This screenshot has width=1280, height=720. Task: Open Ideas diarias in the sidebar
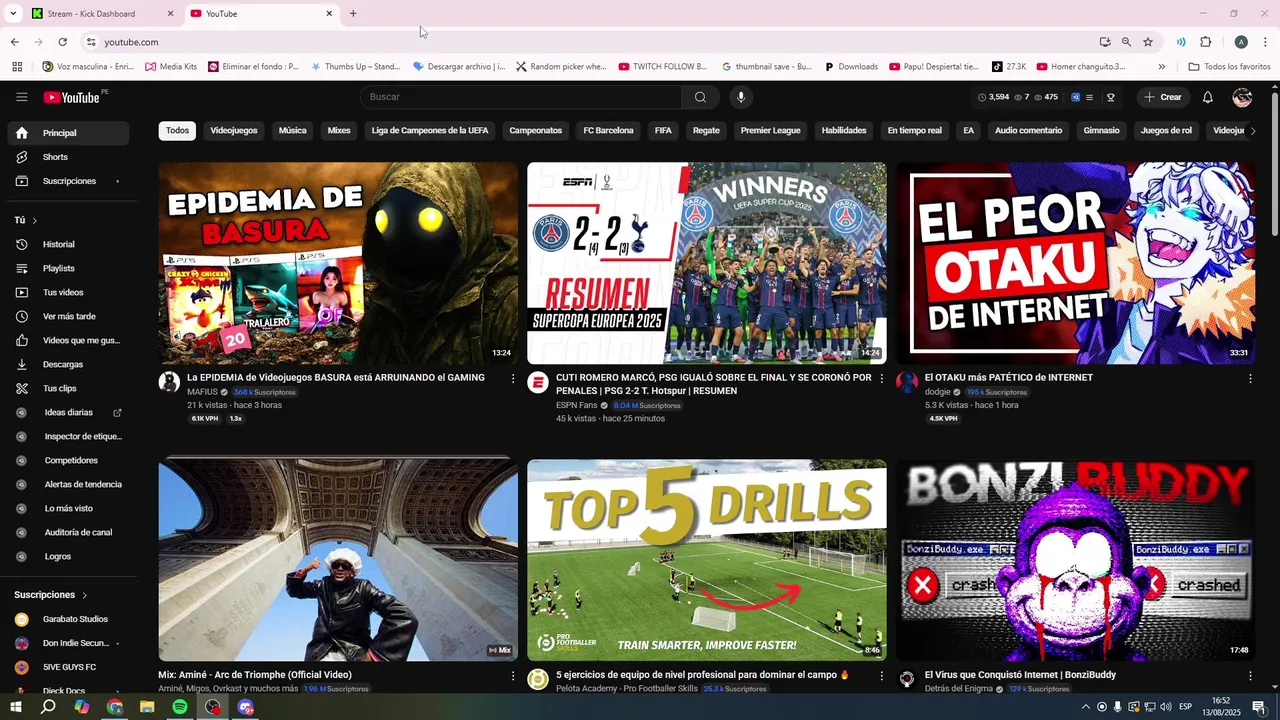(68, 412)
